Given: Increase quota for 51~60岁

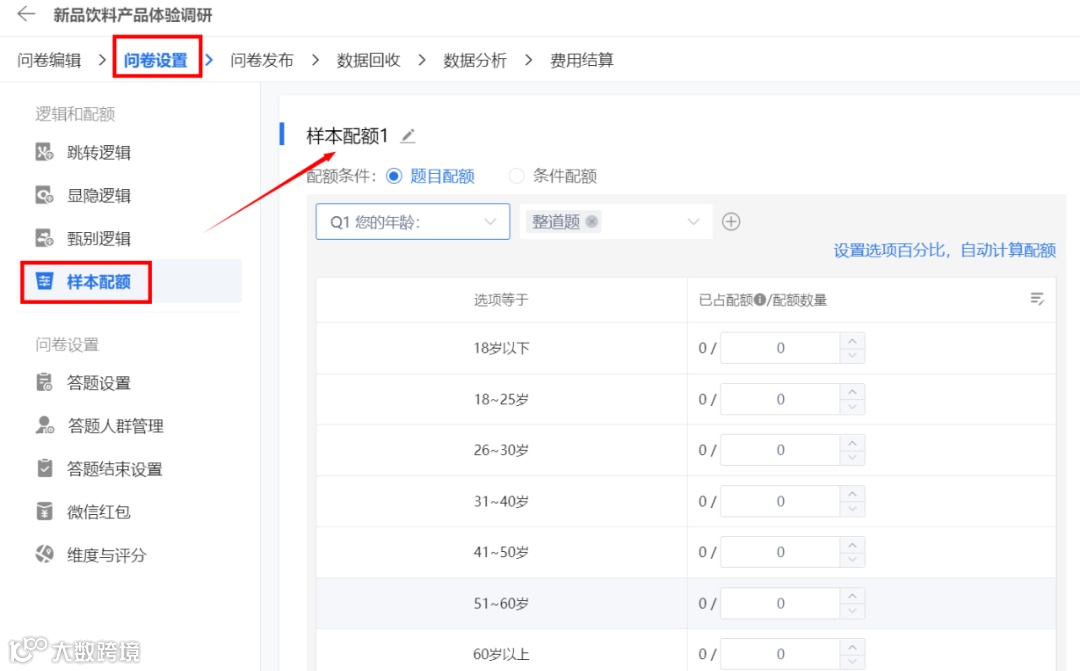Looking at the screenshot, I should point(853,596).
